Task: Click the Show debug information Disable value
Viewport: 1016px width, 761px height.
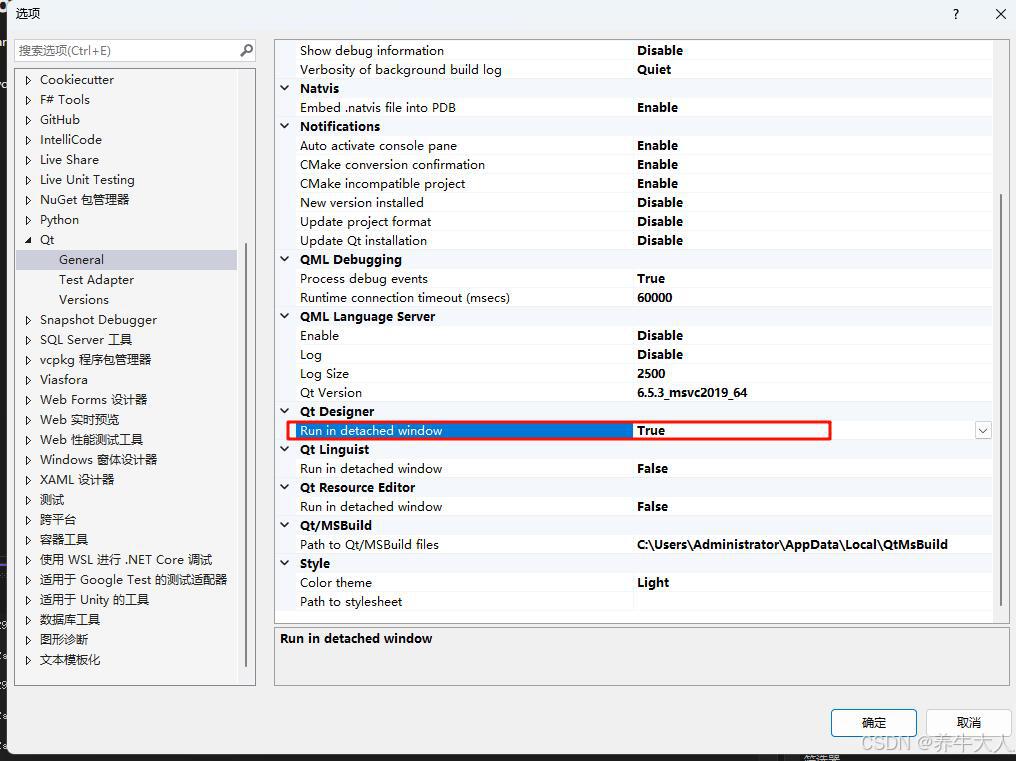Action: (660, 51)
